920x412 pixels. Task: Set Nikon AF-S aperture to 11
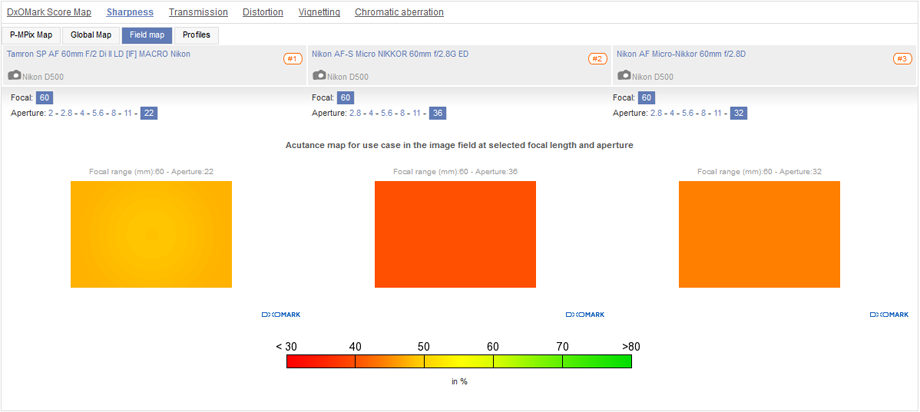pyautogui.click(x=417, y=113)
